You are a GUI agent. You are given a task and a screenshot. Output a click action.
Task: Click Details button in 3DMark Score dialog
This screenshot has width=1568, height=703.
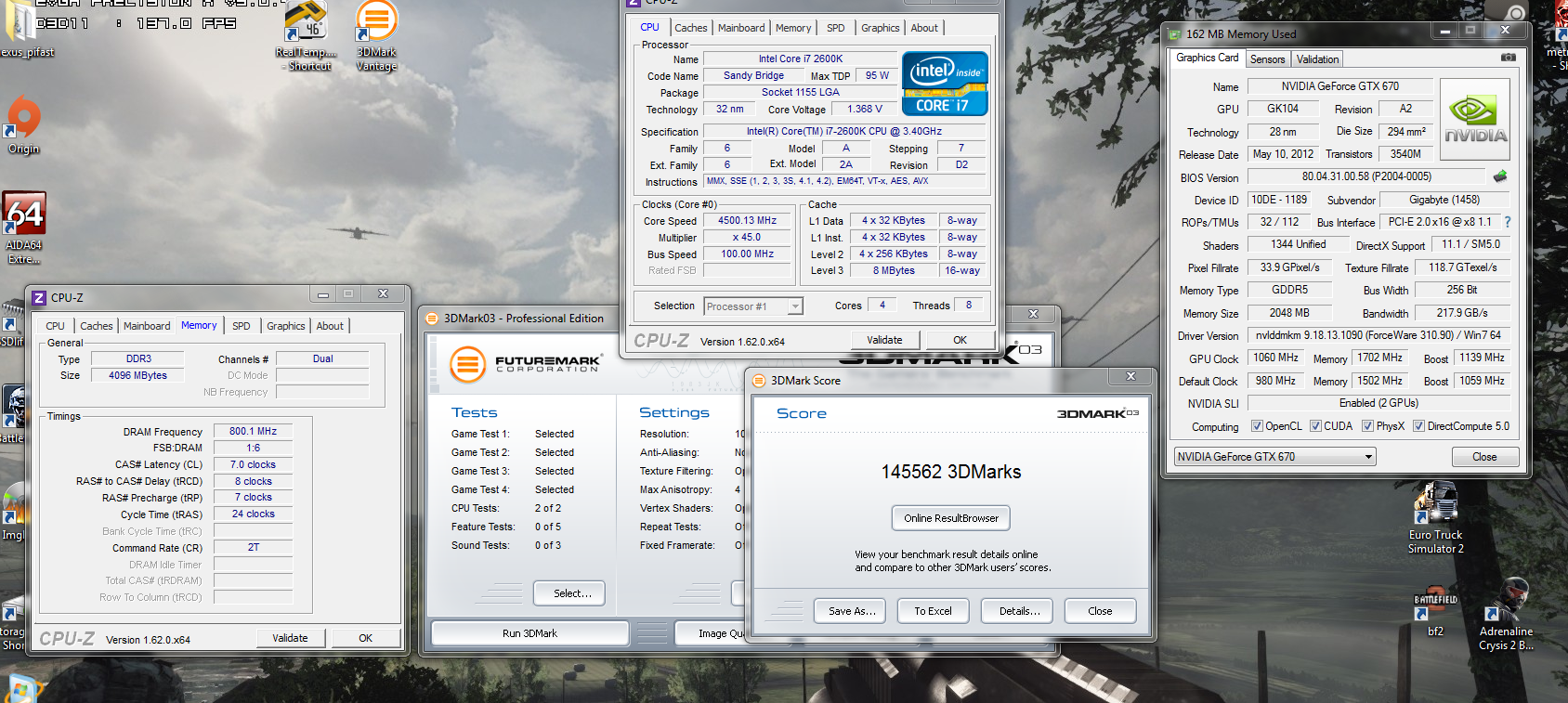[x=1018, y=611]
